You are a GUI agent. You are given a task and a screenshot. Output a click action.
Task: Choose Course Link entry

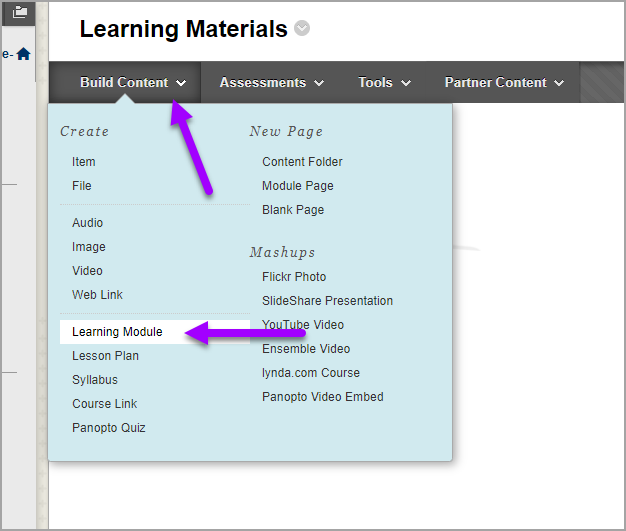(x=105, y=404)
